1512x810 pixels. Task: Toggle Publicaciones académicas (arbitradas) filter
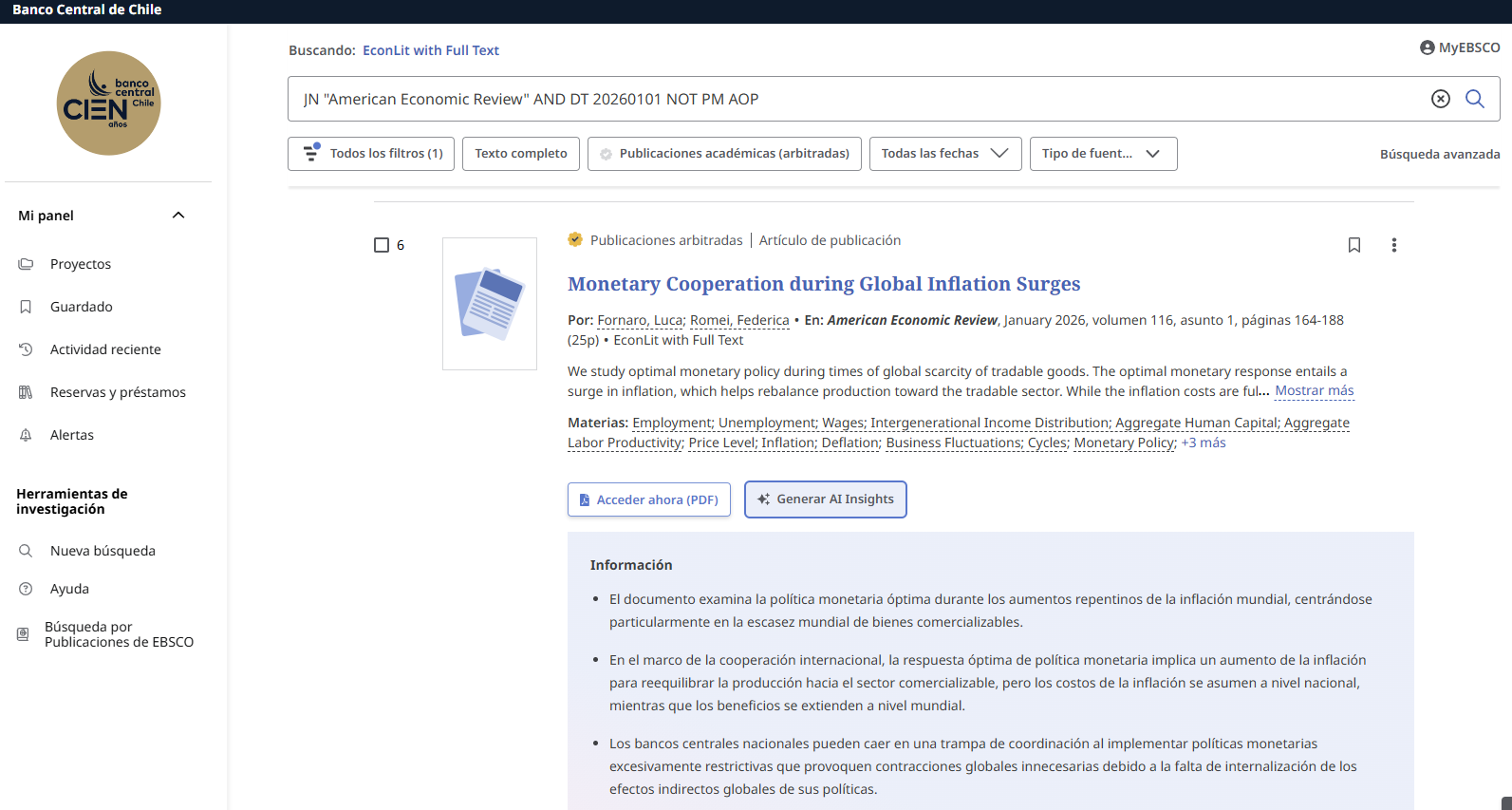tap(724, 154)
